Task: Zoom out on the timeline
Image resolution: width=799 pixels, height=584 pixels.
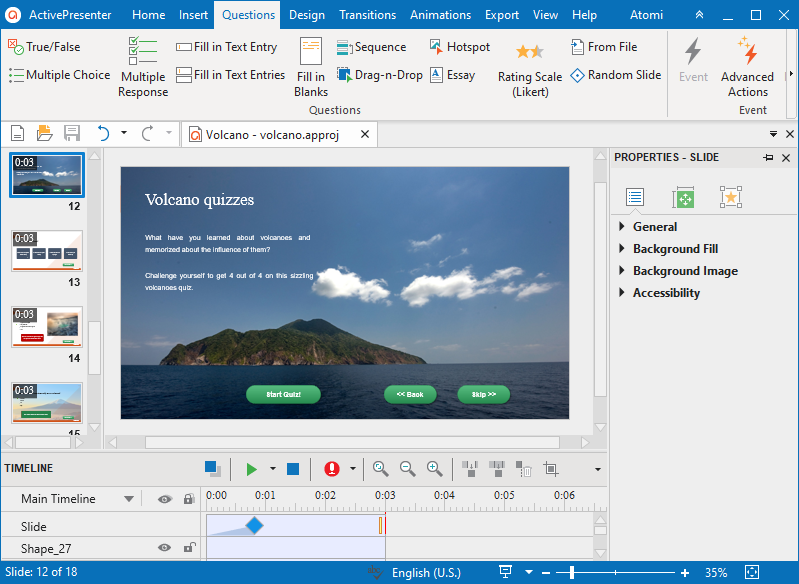Action: [408, 469]
